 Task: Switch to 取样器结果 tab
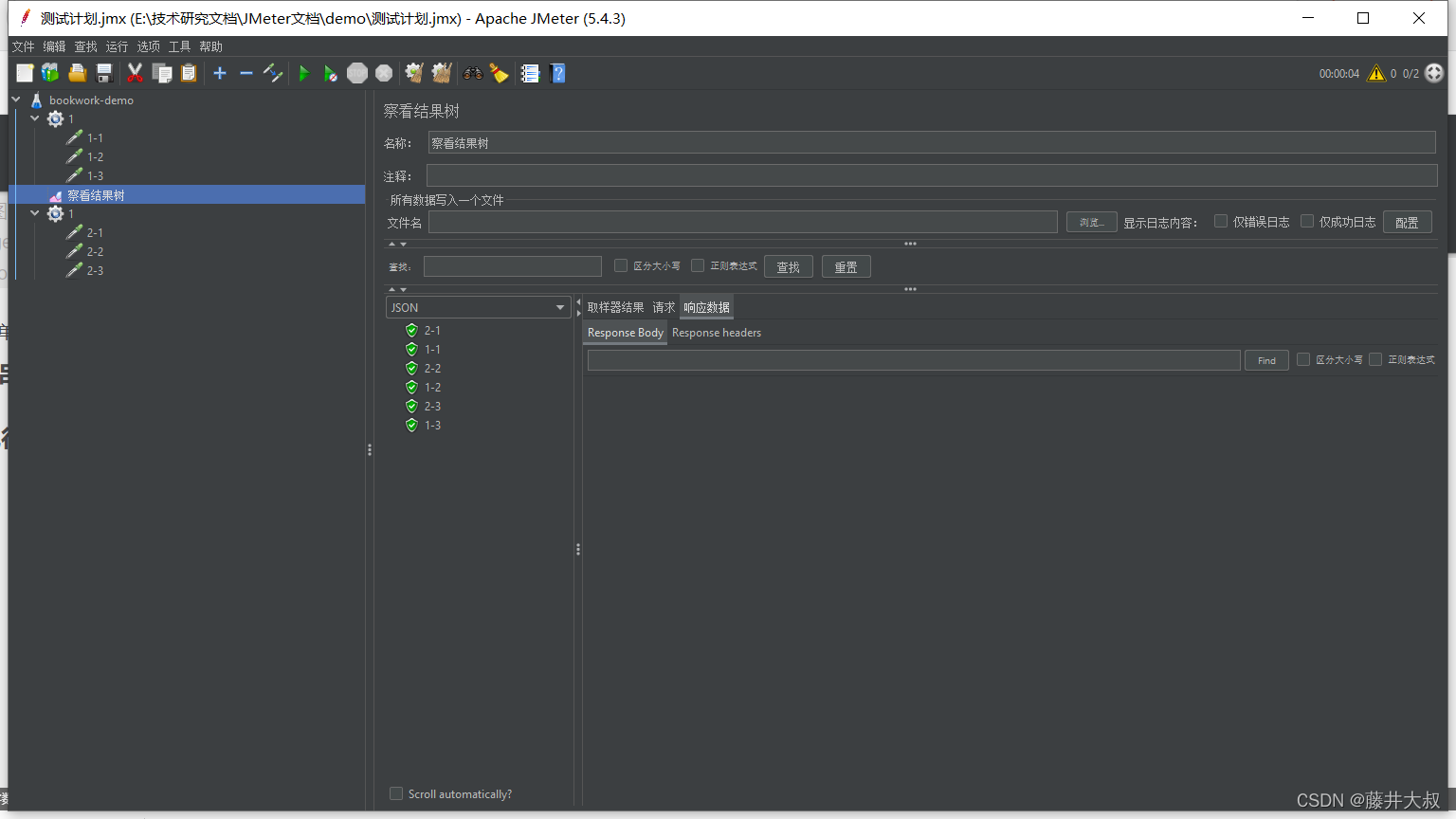(615, 307)
